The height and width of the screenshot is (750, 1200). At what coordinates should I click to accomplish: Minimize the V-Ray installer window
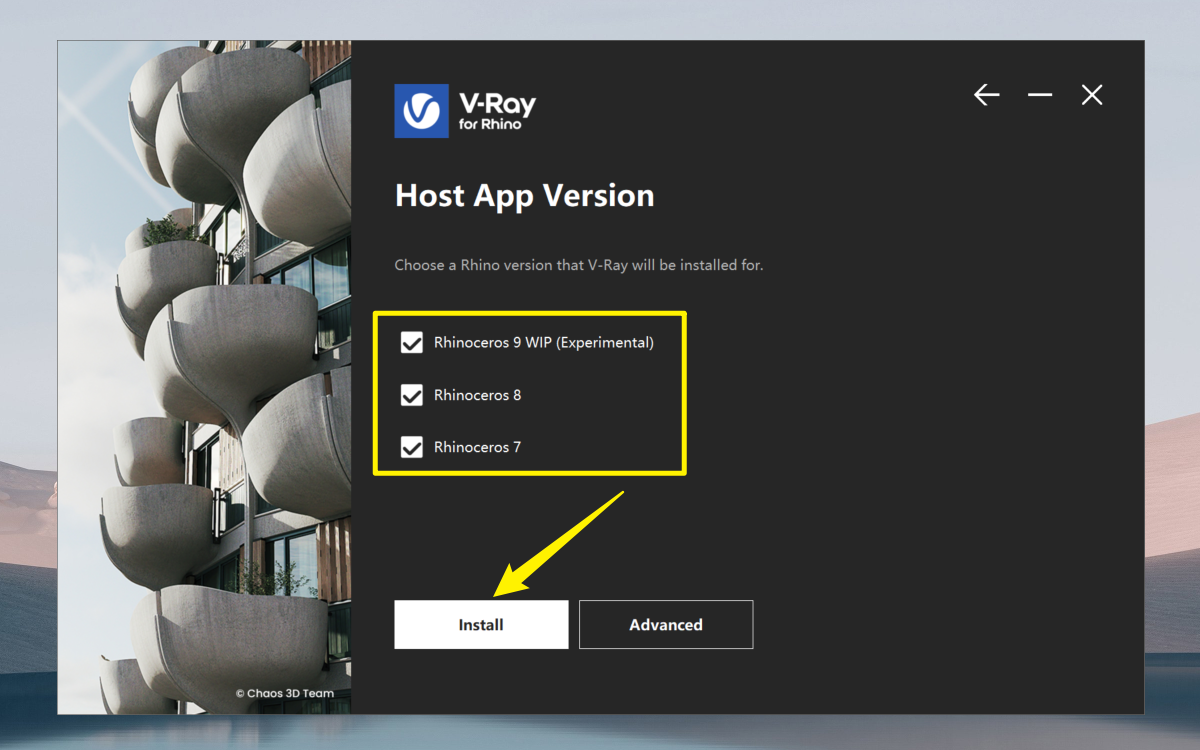coord(1040,95)
